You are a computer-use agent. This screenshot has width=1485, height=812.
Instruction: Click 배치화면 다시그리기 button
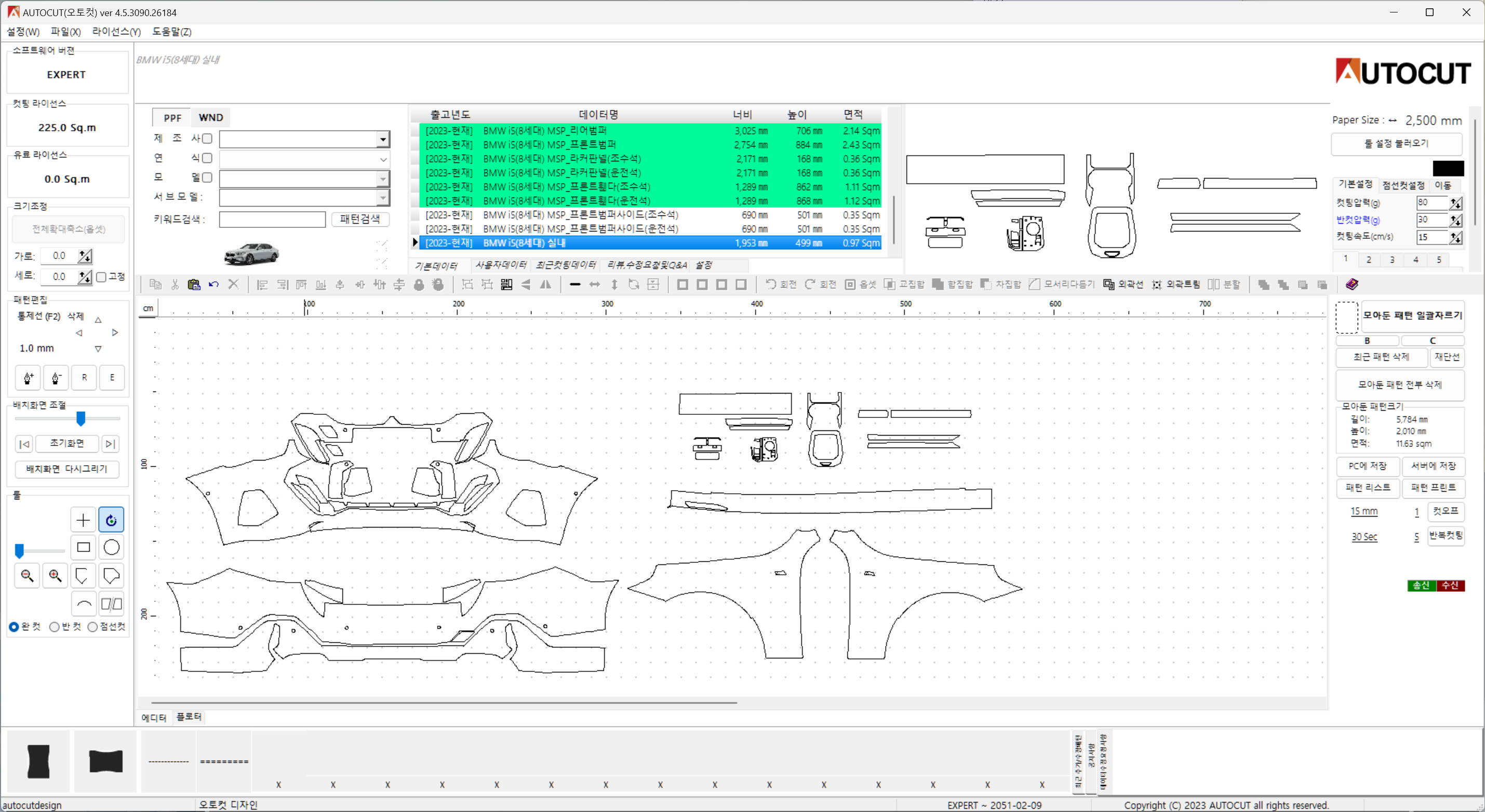click(x=67, y=469)
